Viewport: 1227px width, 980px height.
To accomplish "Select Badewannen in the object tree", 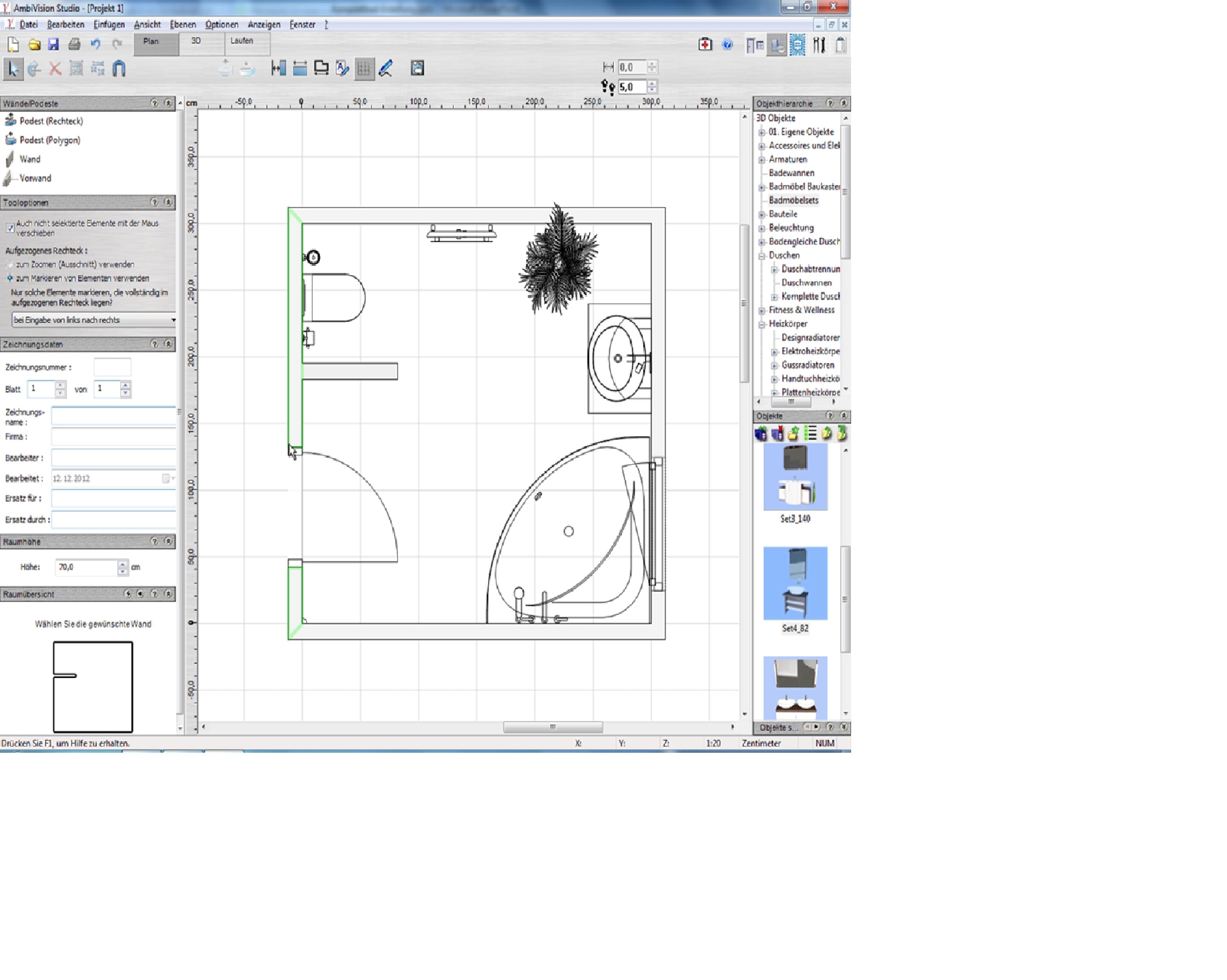I will 792,173.
